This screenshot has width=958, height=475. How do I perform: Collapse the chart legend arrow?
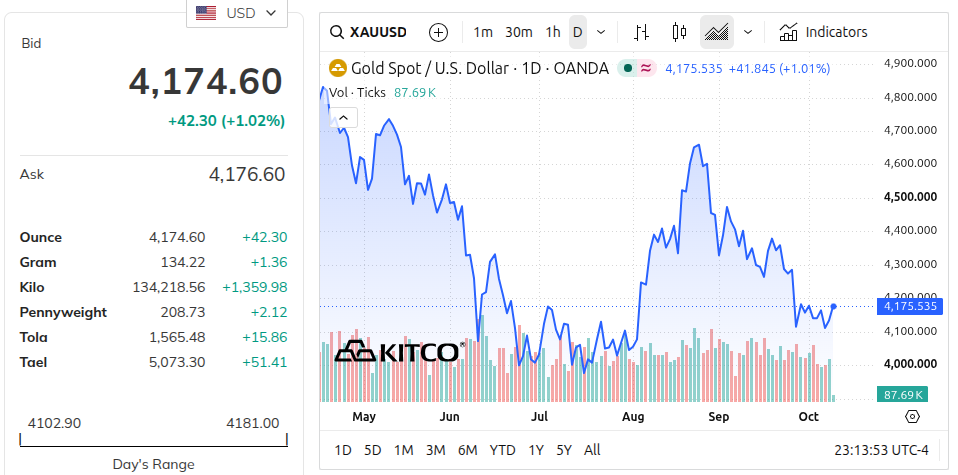[x=343, y=117]
